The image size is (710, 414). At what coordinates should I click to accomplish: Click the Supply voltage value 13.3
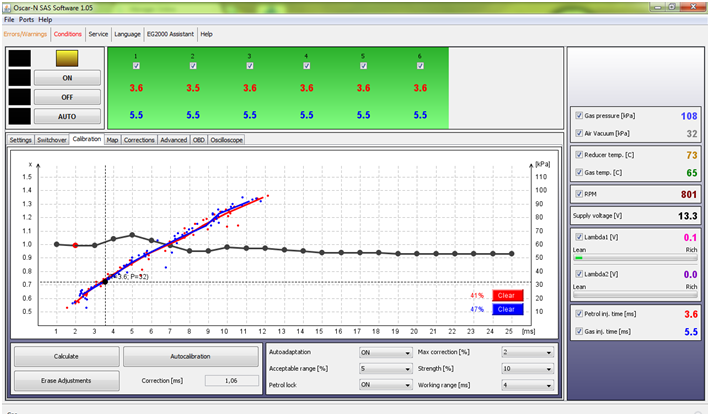click(x=687, y=216)
